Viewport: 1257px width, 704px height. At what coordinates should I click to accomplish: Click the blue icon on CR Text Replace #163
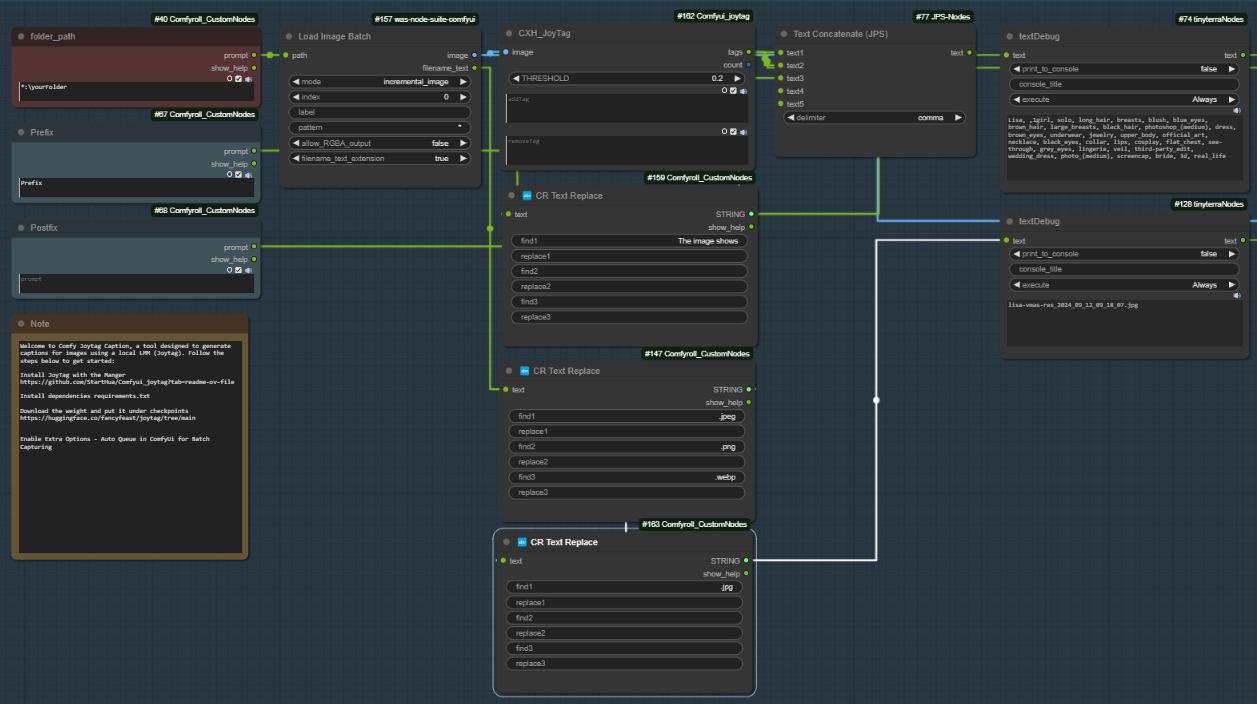click(522, 542)
